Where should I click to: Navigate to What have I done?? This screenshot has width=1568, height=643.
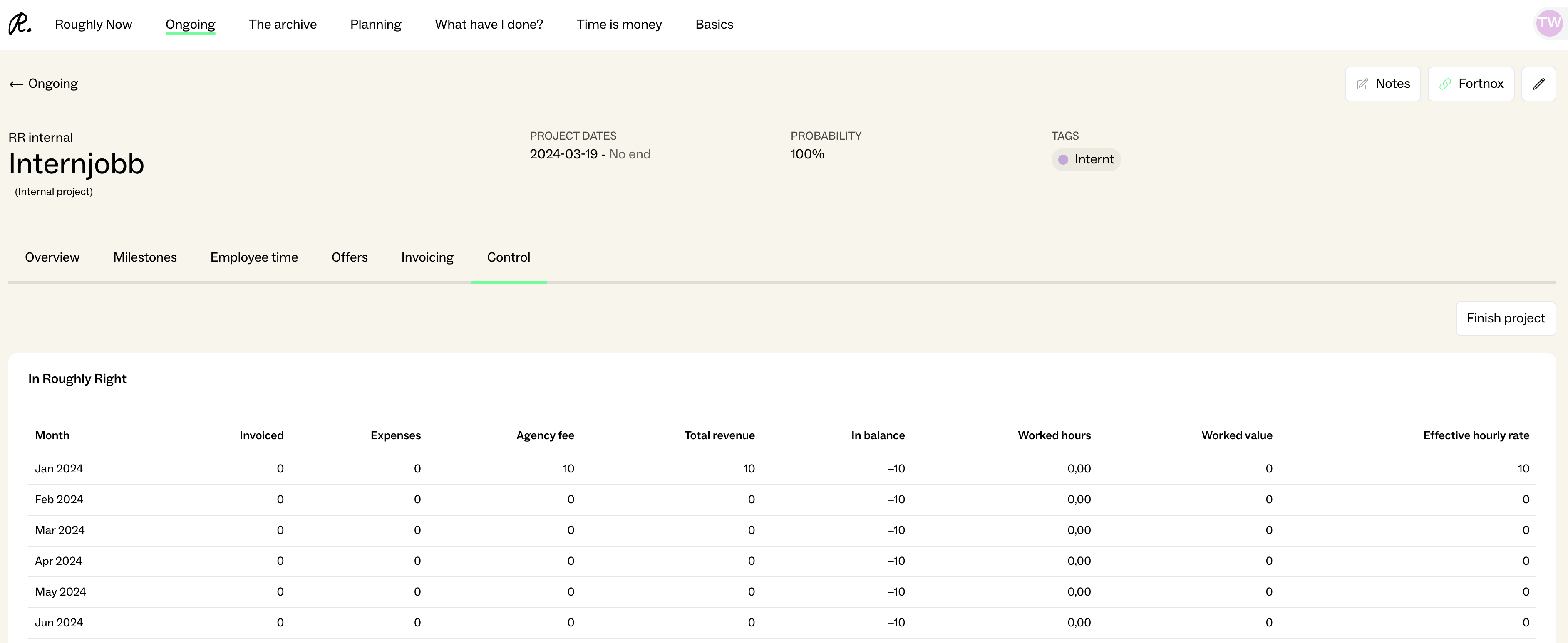[x=489, y=25]
